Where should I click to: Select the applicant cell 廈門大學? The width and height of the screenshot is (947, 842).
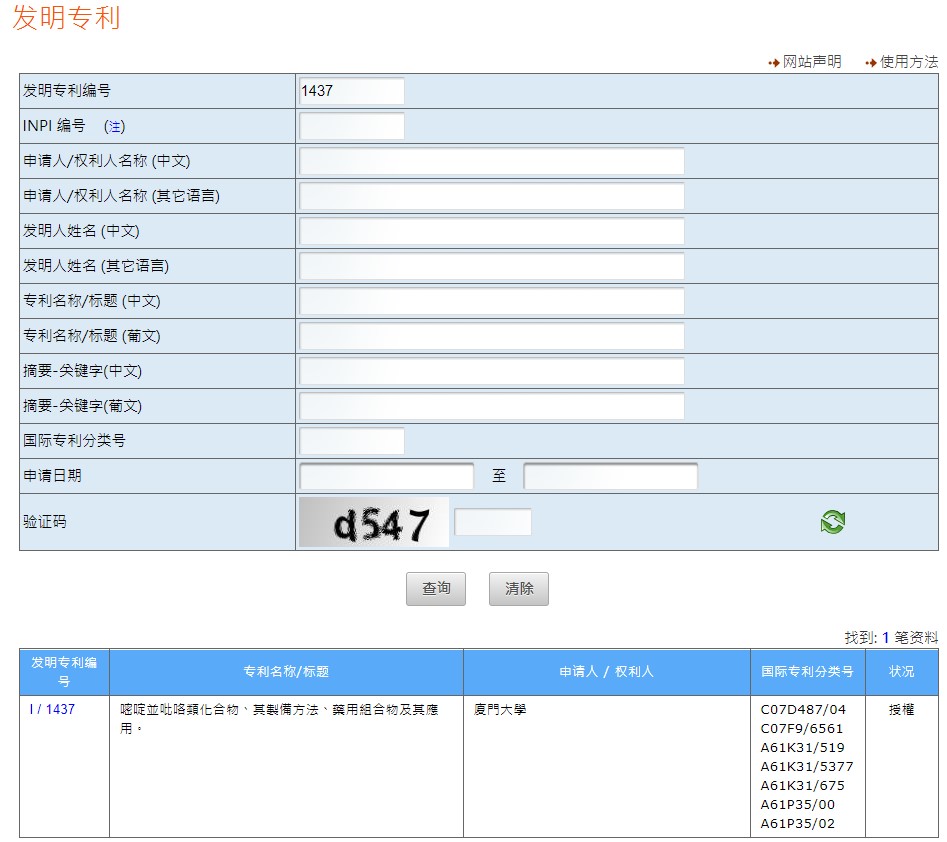click(x=499, y=709)
